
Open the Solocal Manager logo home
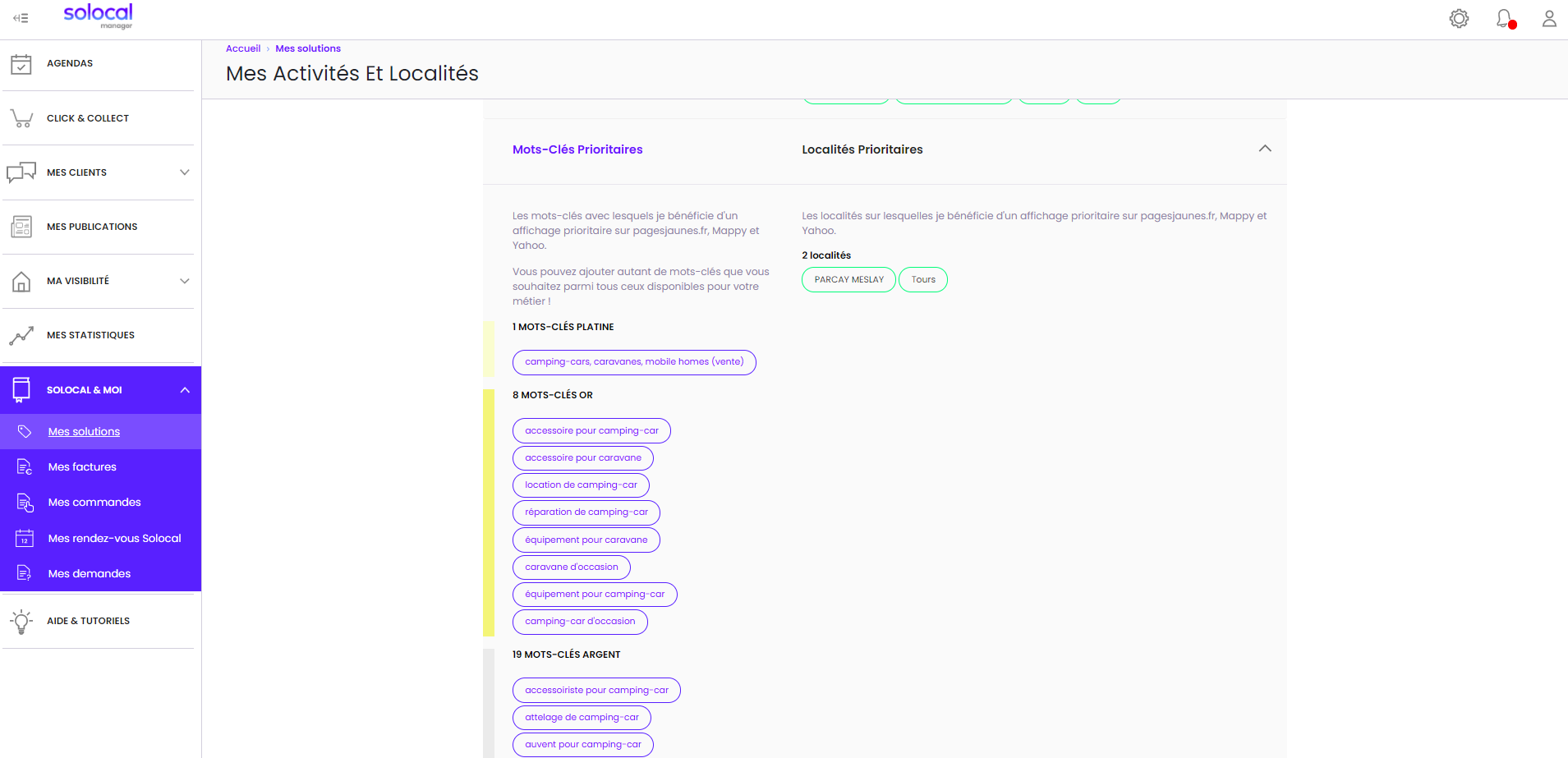pos(98,16)
